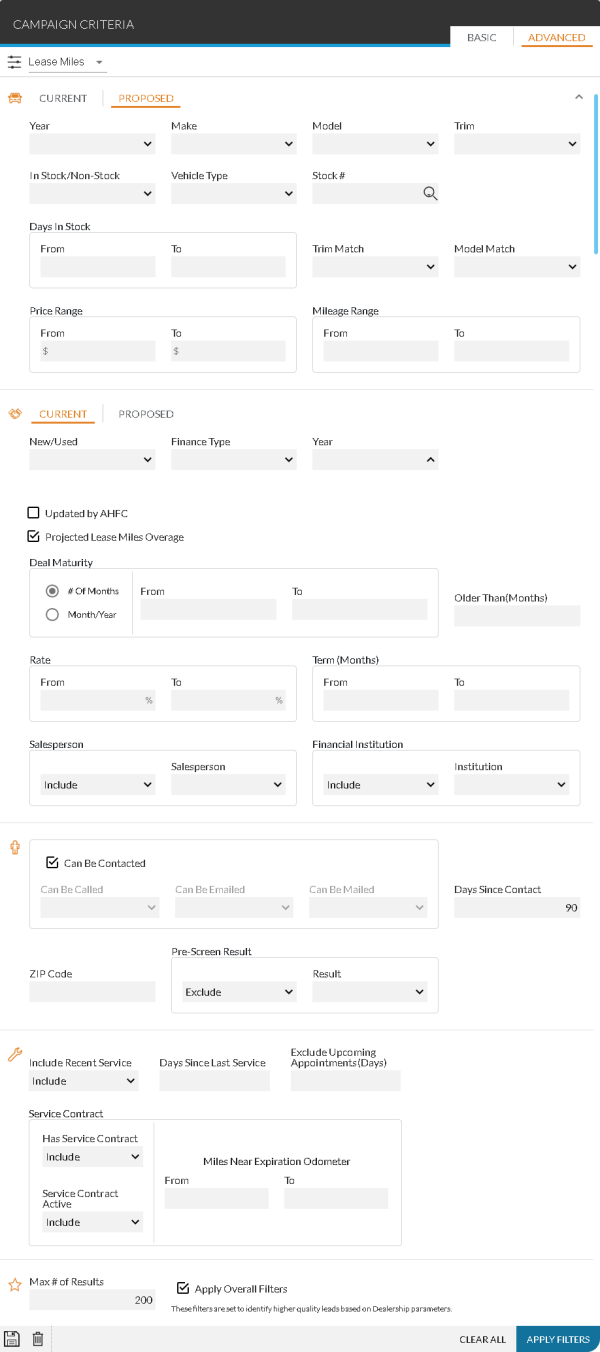Select the PROPOSED tab in the deal section
This screenshot has height=1352, width=600.
pyautogui.click(x=146, y=414)
